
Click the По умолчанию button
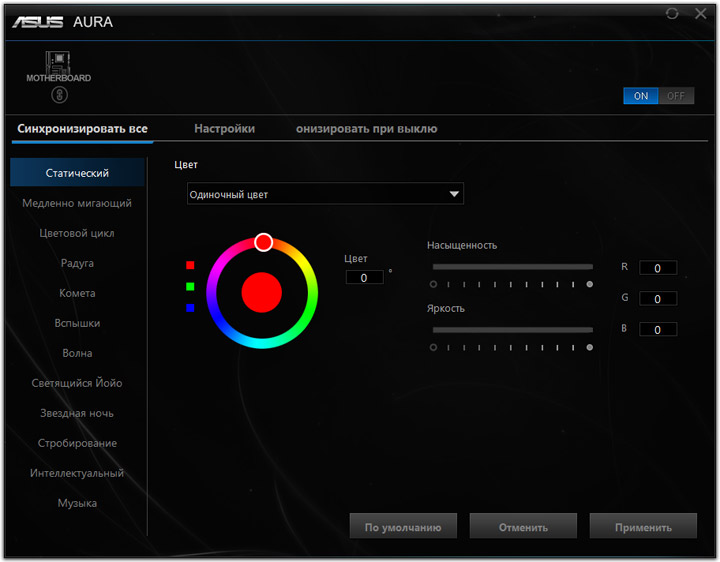403,526
